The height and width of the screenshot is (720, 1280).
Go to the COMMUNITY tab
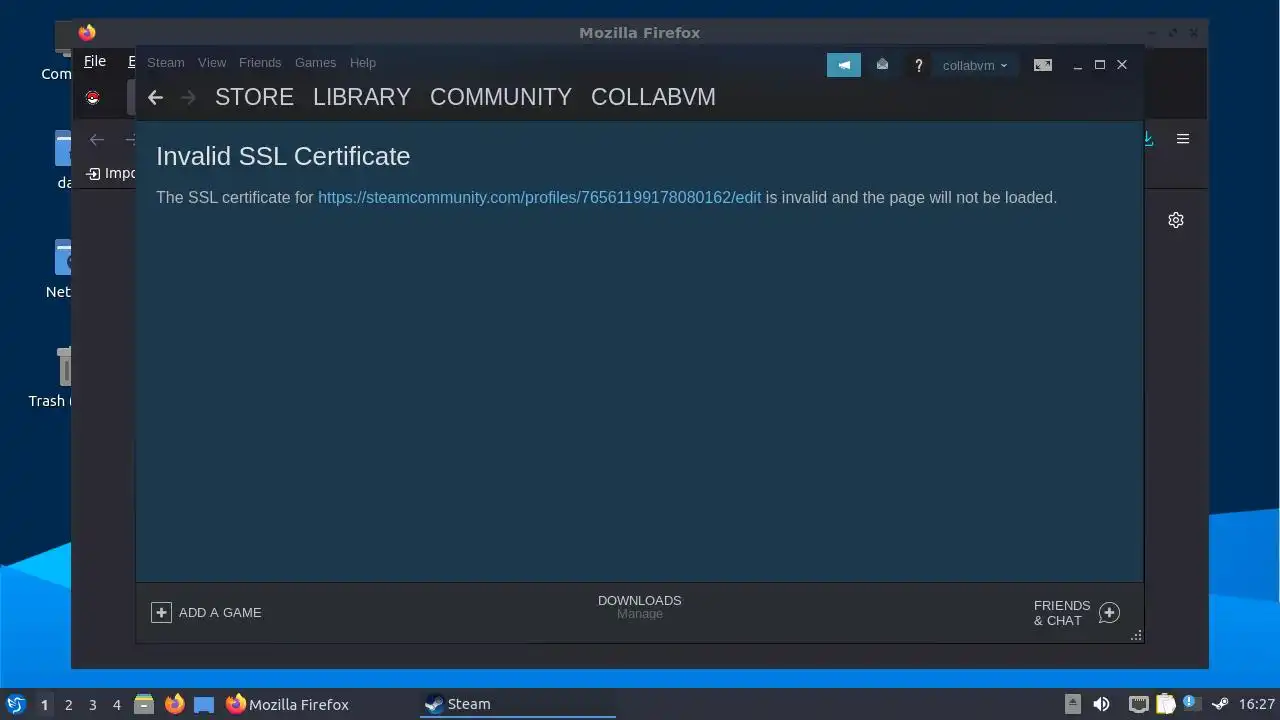(501, 97)
